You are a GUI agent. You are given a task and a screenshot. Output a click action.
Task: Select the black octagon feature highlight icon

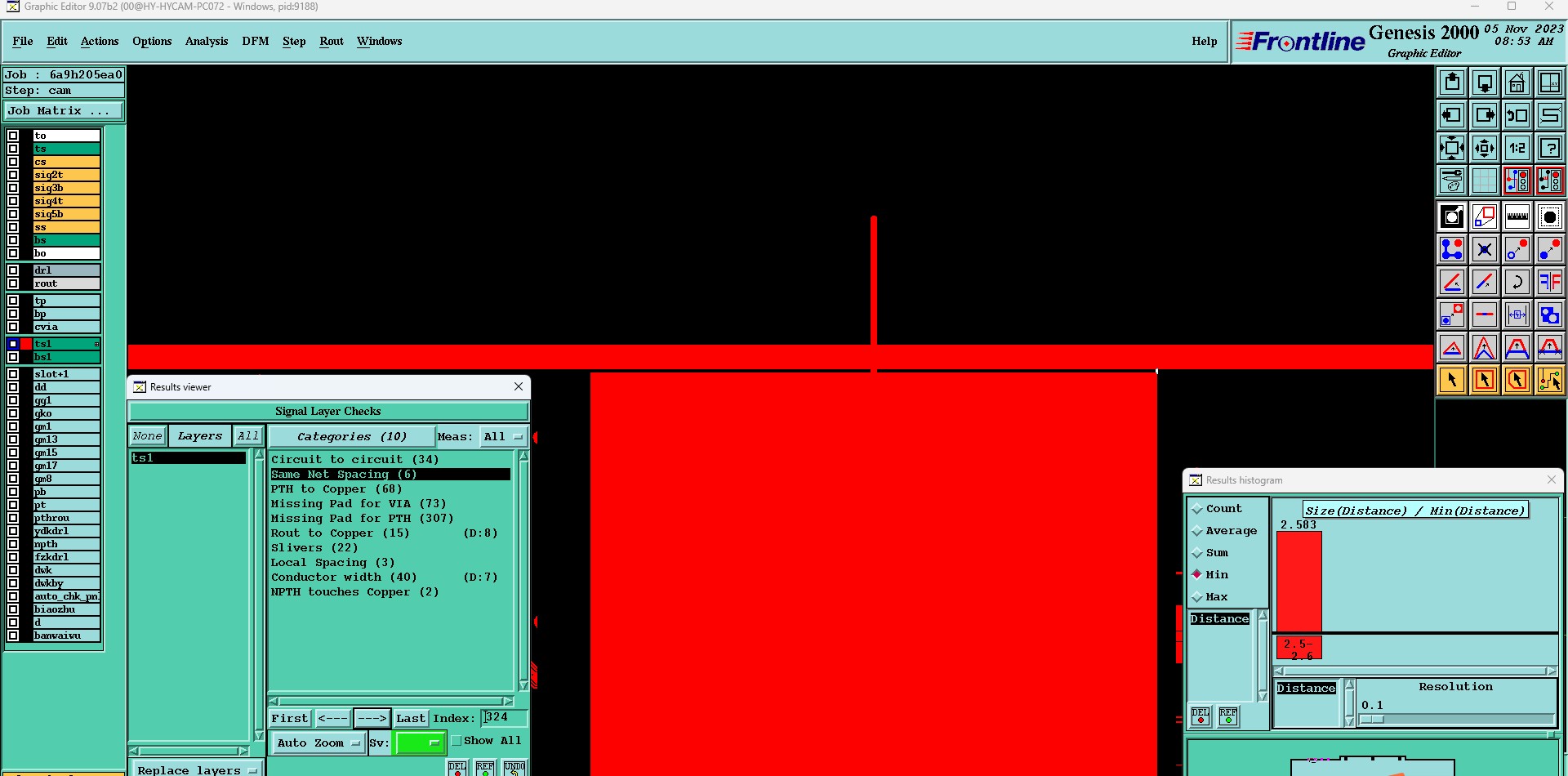pos(1550,216)
